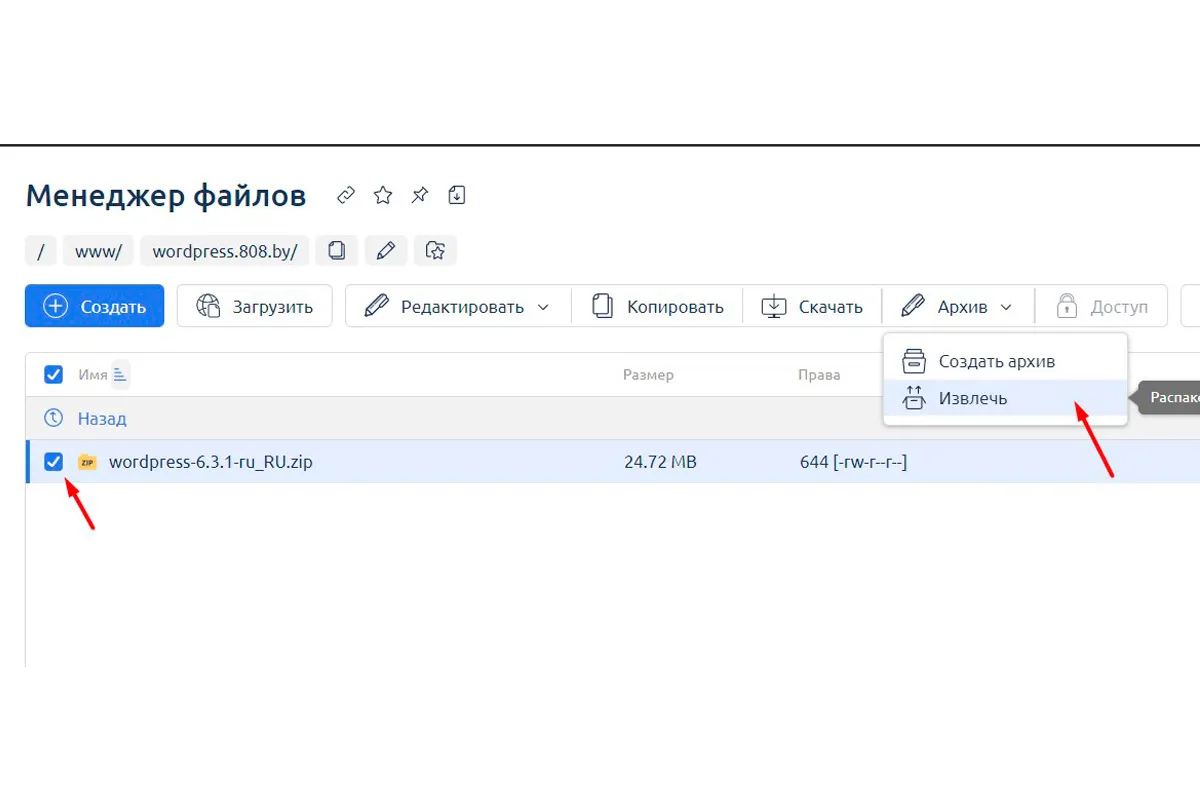
Task: Click the link icon beside Менеджер файлов title
Action: pyautogui.click(x=346, y=196)
